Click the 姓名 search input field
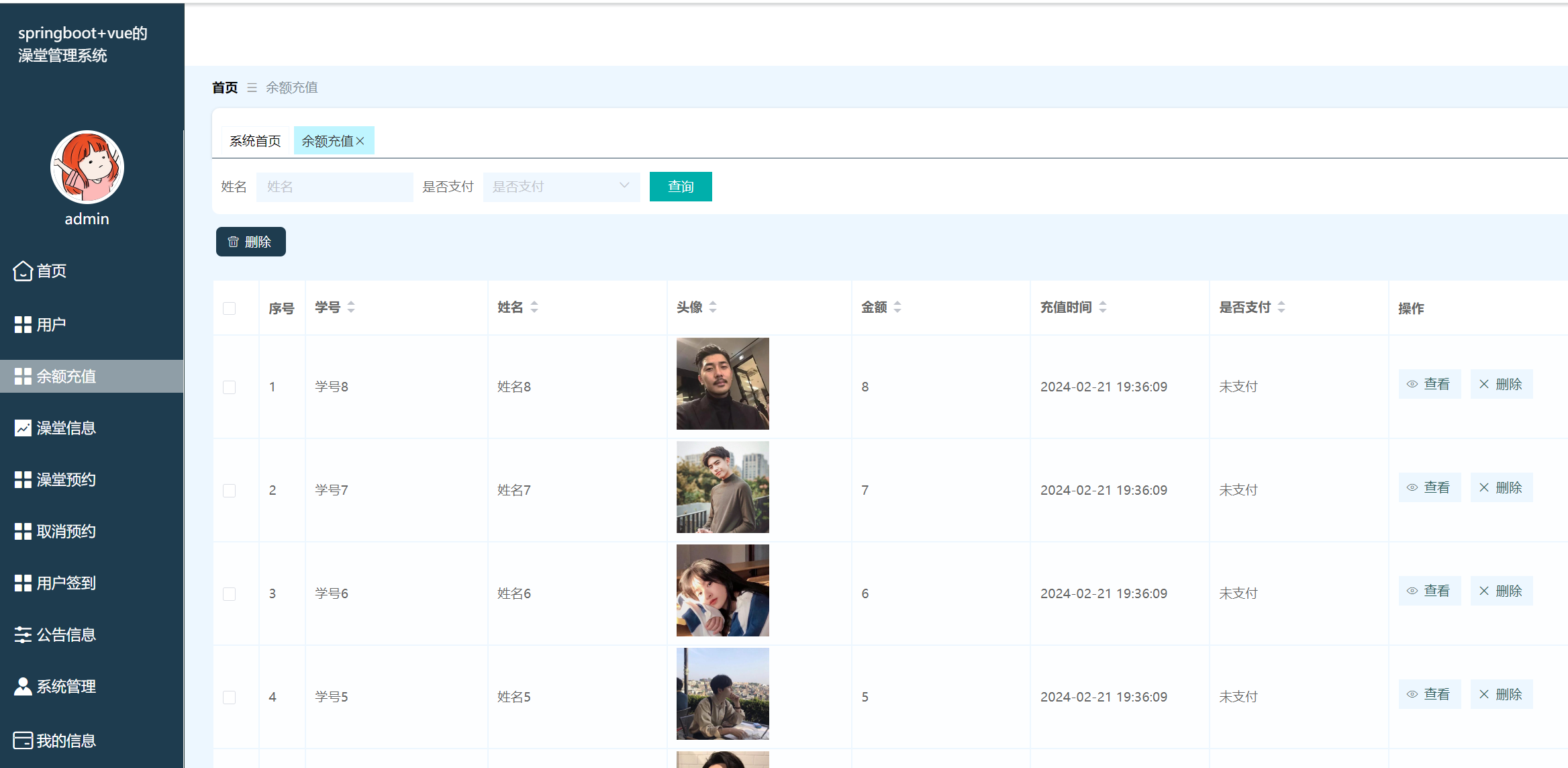The width and height of the screenshot is (1568, 768). point(334,187)
